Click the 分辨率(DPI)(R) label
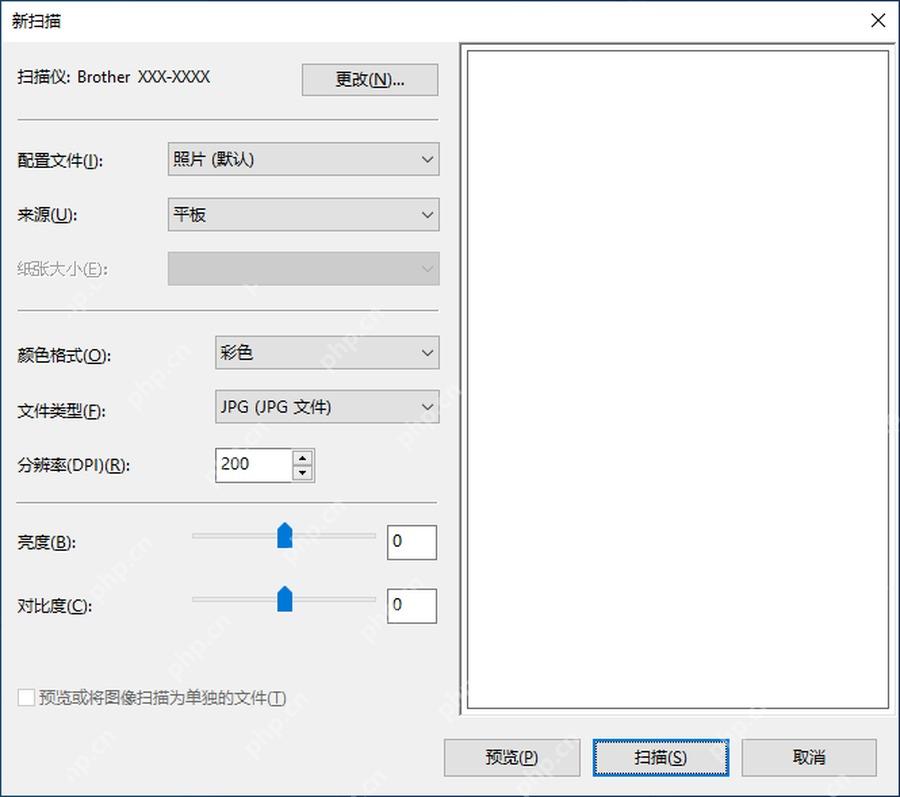 point(73,465)
